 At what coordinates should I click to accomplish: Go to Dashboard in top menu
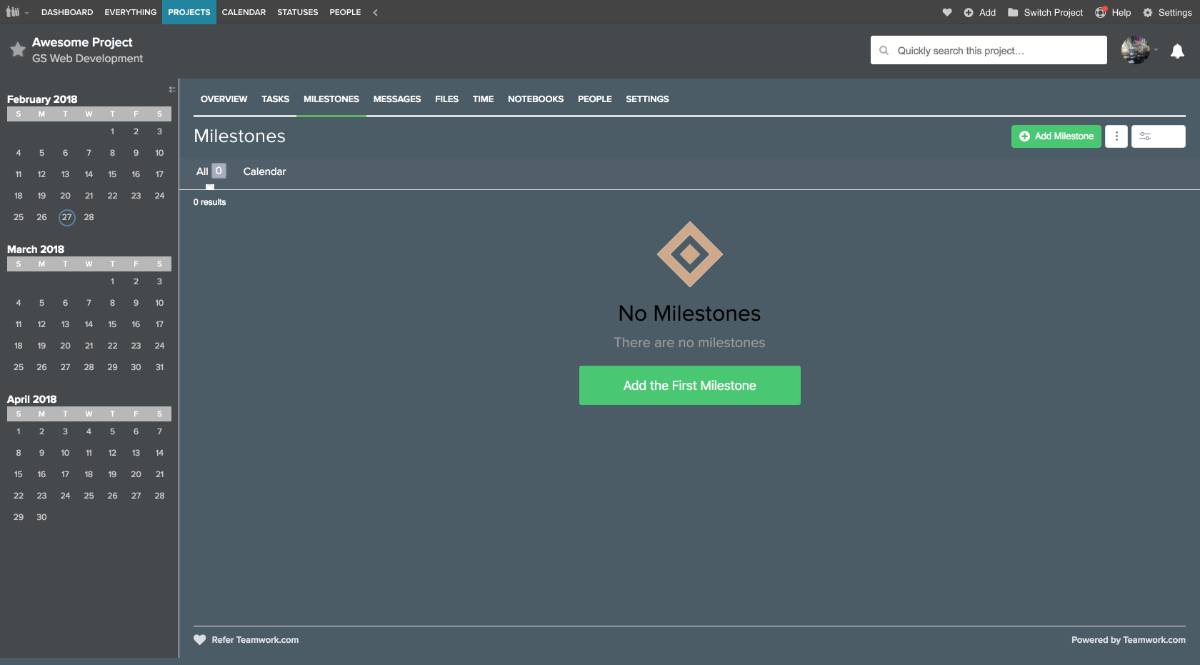tap(67, 12)
